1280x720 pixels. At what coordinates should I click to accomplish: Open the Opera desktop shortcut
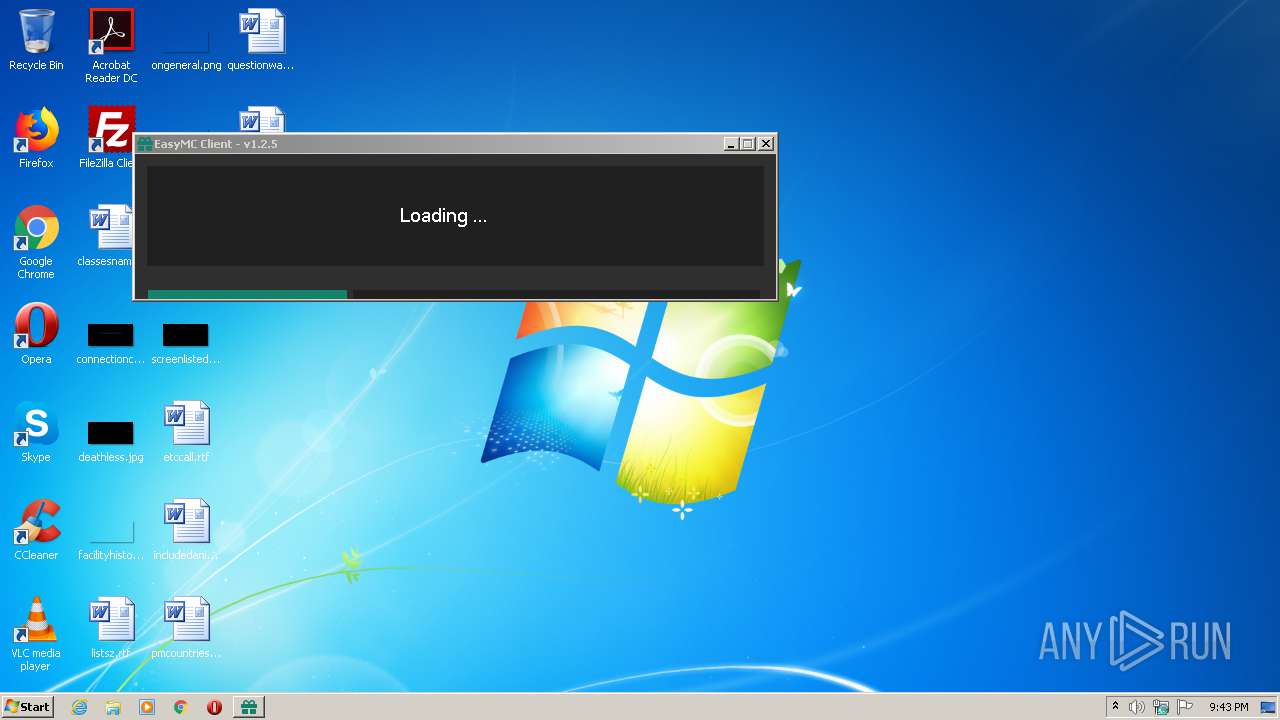click(36, 334)
